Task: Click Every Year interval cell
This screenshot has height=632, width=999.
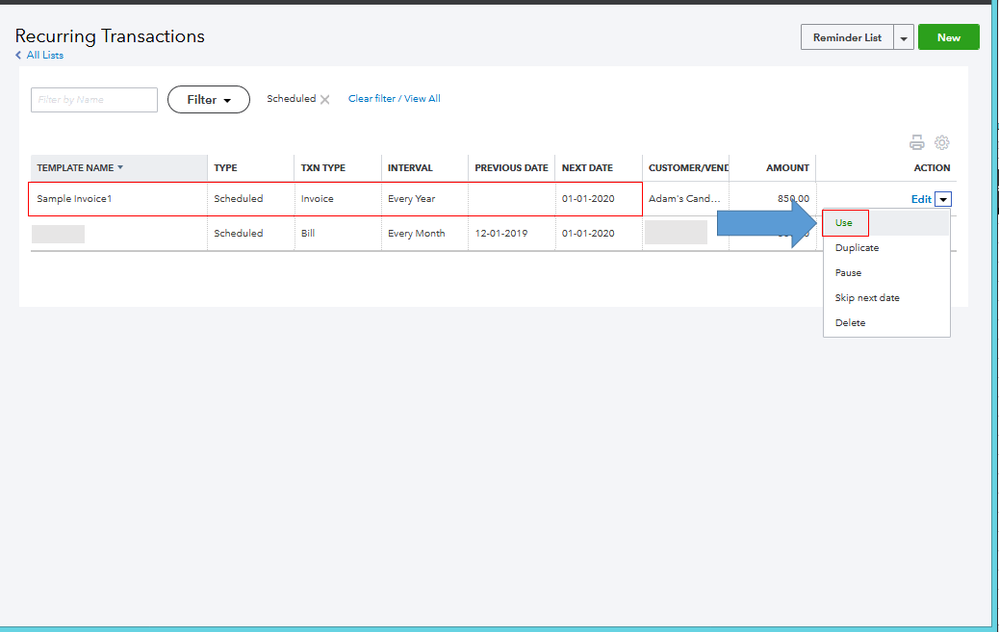Action: click(x=412, y=199)
